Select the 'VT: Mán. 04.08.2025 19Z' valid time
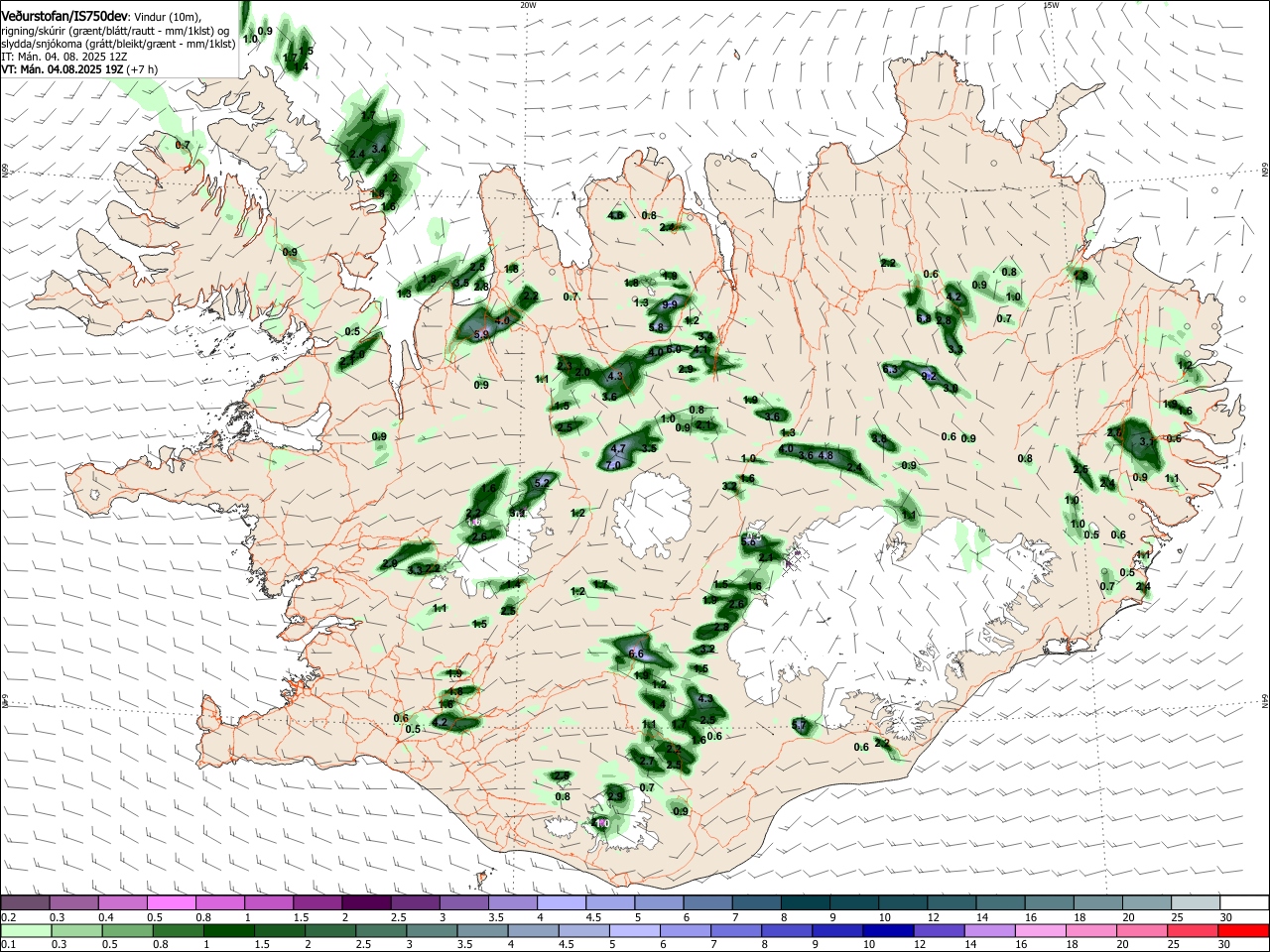Image resolution: width=1270 pixels, height=952 pixels. [x=63, y=69]
